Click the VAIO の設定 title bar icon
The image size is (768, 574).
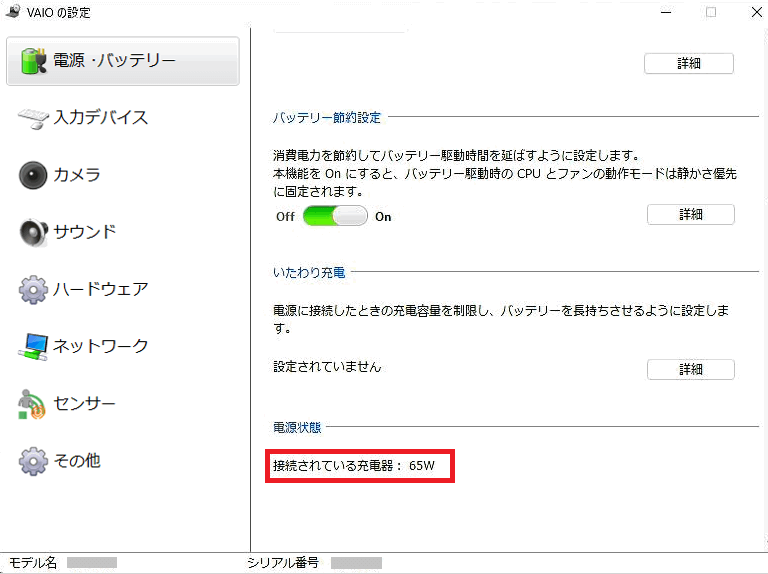[x=13, y=12]
